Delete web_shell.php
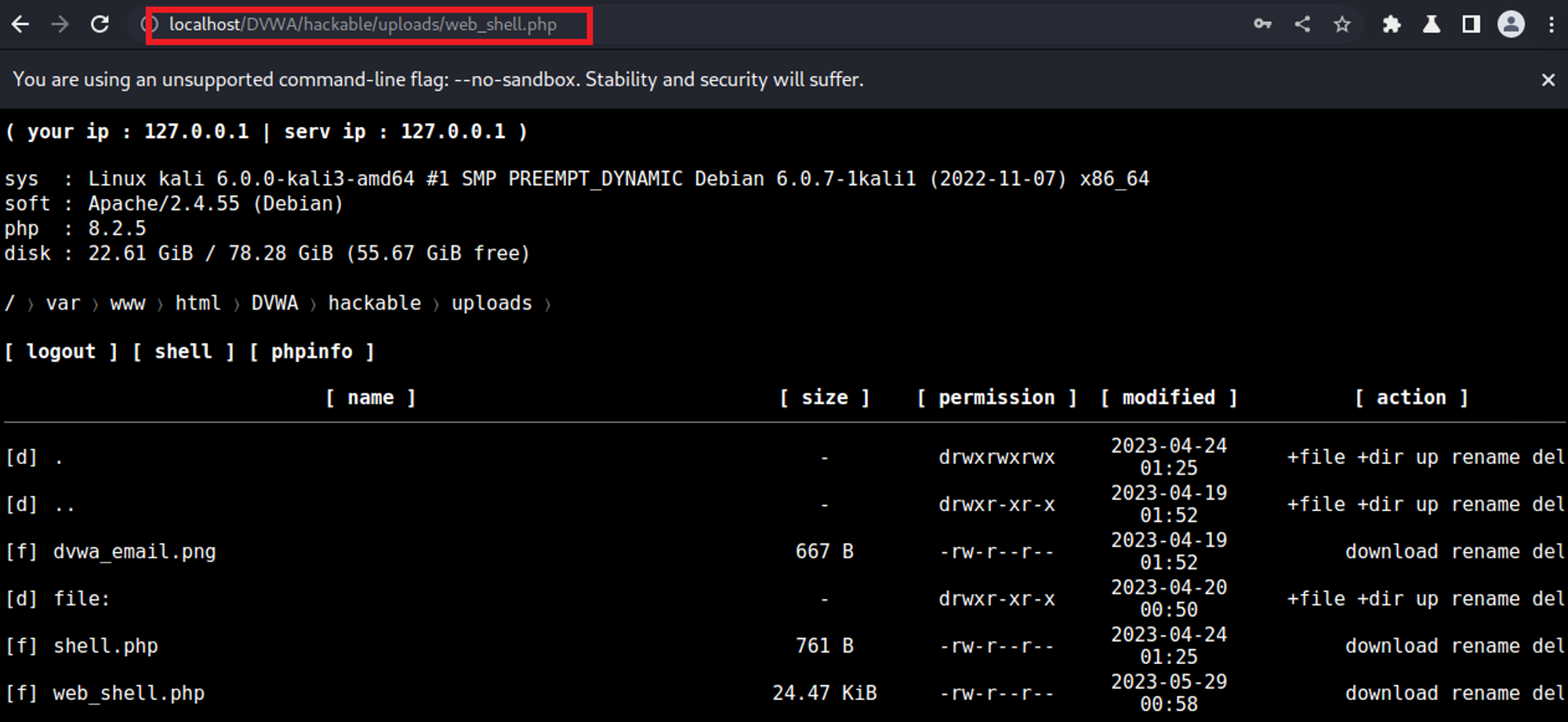The height and width of the screenshot is (722, 1568). tap(1548, 693)
